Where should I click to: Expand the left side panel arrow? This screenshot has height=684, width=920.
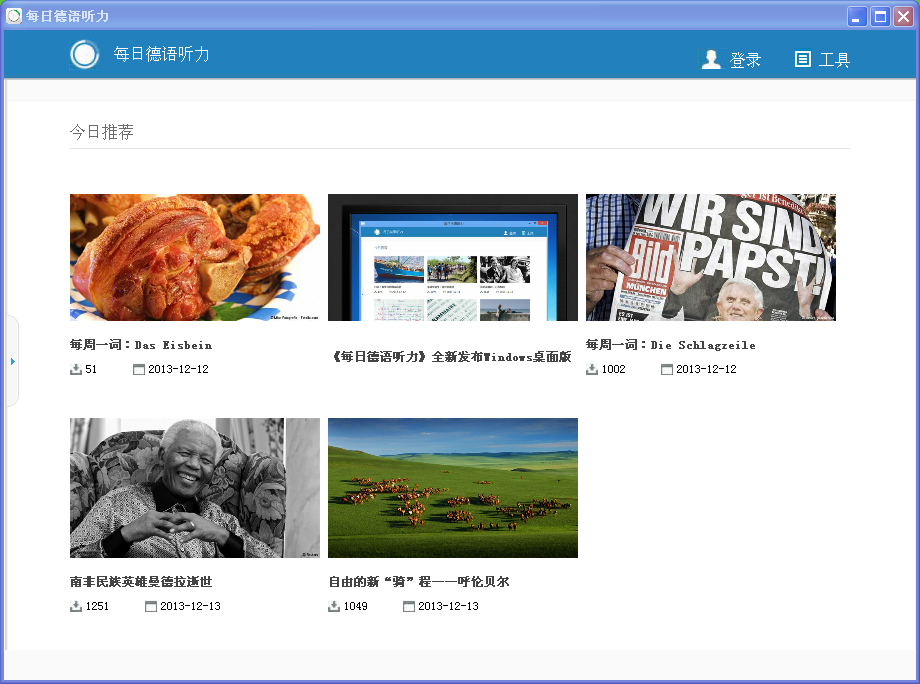(13, 361)
